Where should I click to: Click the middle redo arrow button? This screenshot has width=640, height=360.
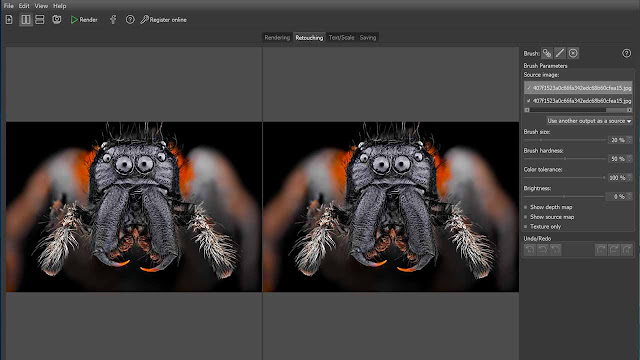614,250
